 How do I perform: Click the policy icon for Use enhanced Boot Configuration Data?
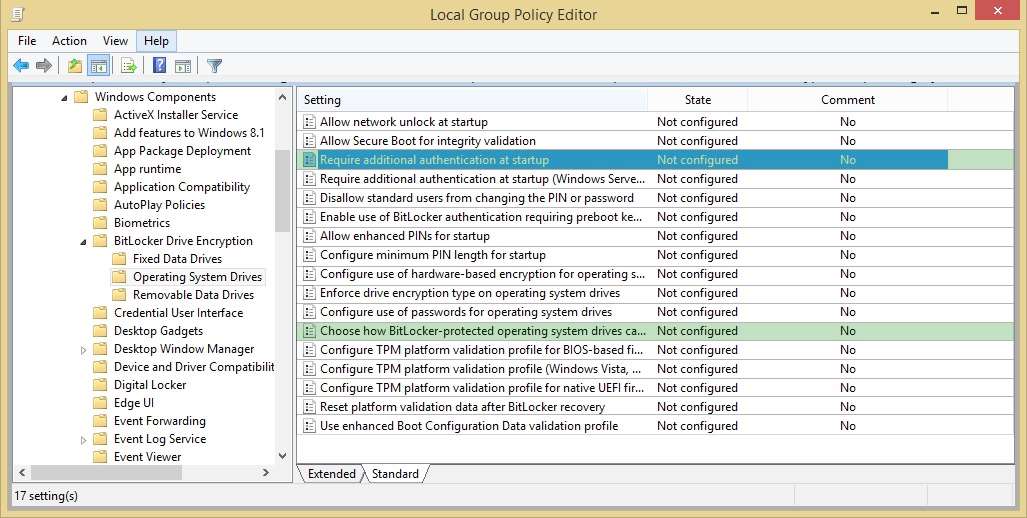pos(310,426)
